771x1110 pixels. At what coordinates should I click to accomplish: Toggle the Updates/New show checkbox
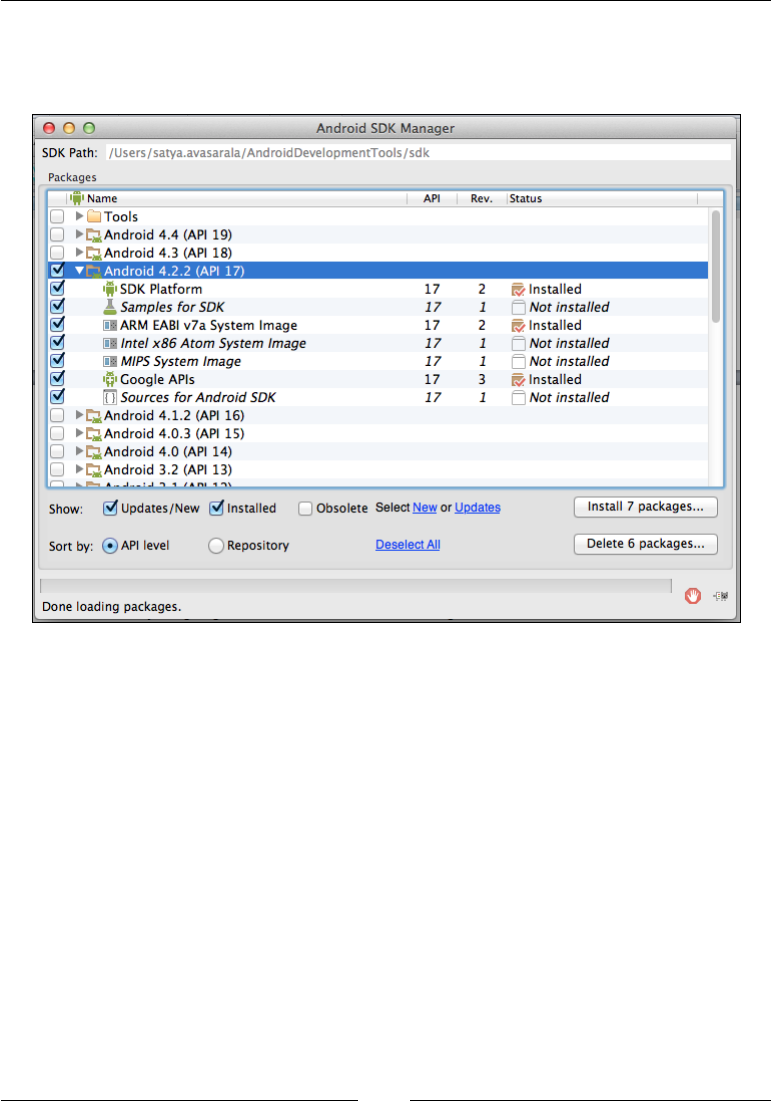110,508
